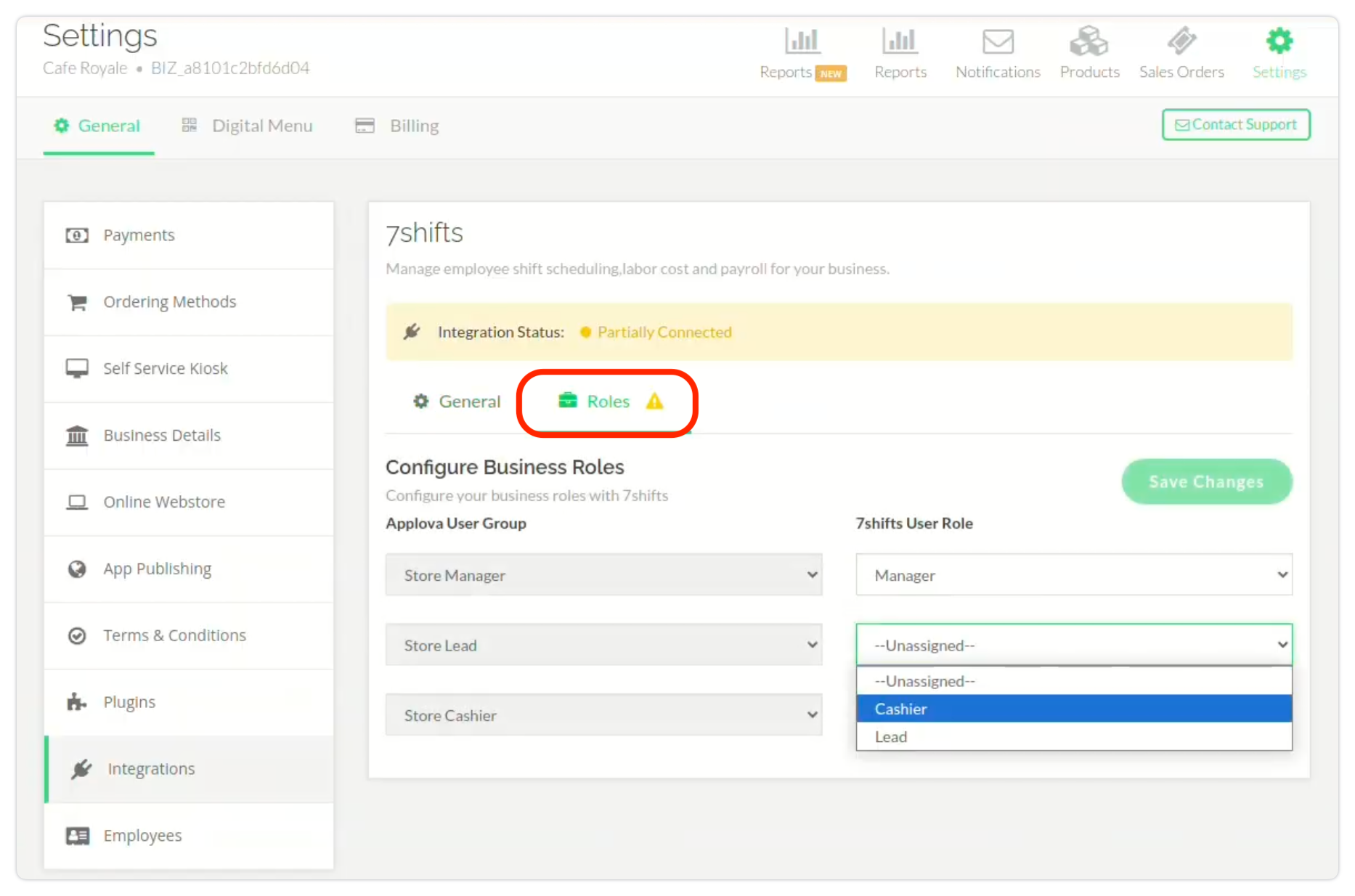Click the Applova User Group column label
Screen dimensions: 1355x896
point(456,524)
